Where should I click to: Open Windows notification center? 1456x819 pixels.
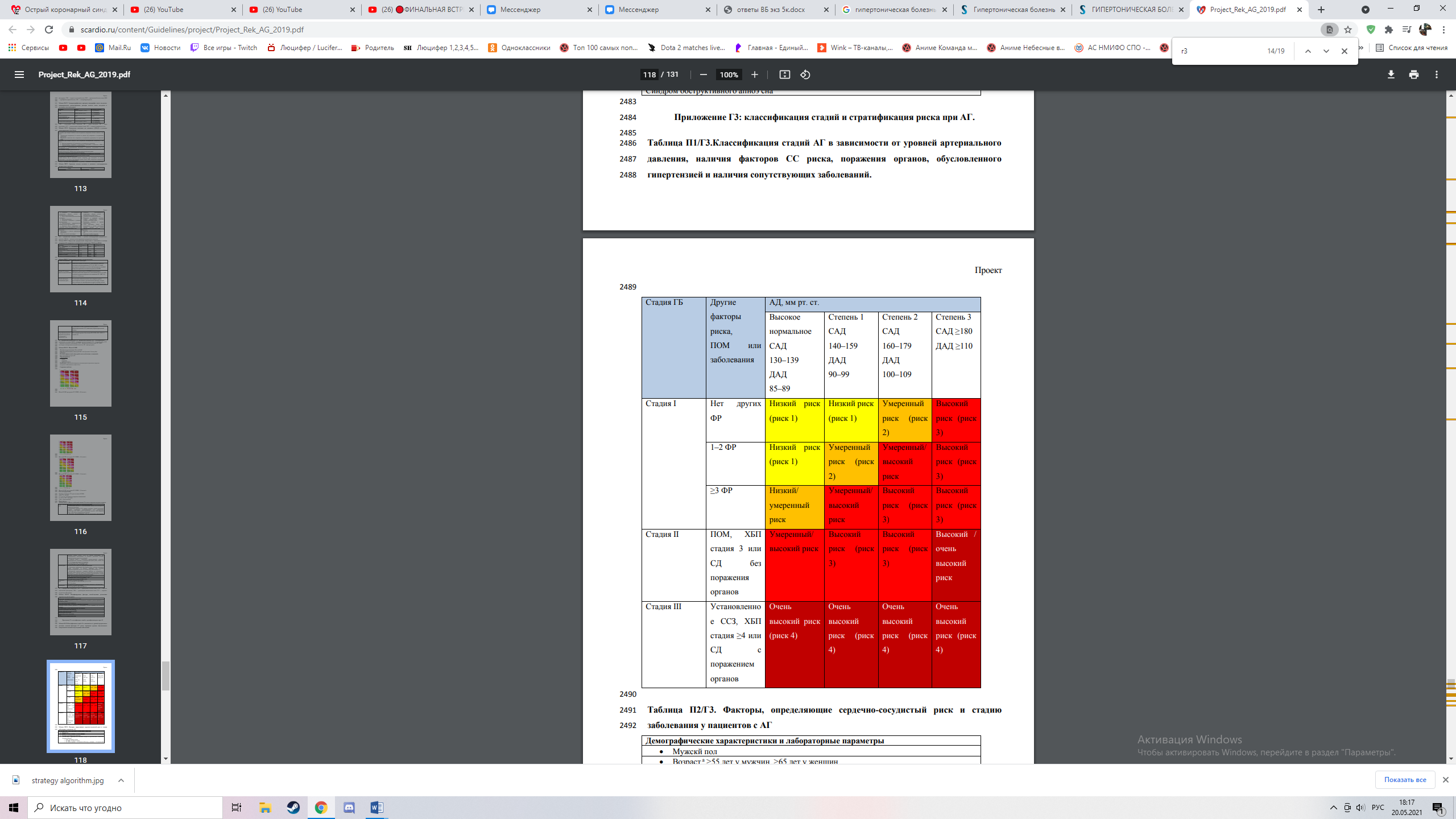click(x=1438, y=808)
